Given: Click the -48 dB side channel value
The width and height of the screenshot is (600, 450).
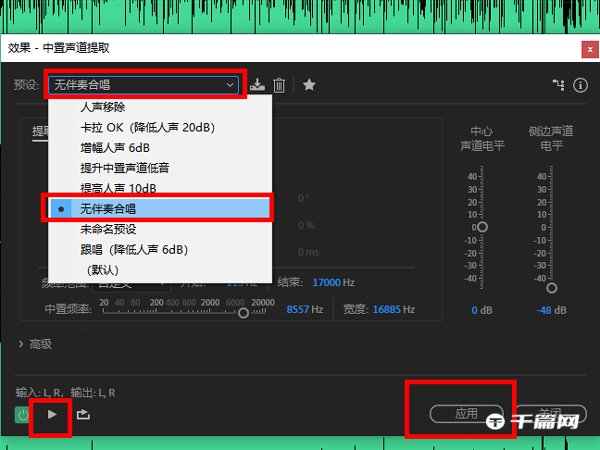Looking at the screenshot, I should click(x=551, y=310).
